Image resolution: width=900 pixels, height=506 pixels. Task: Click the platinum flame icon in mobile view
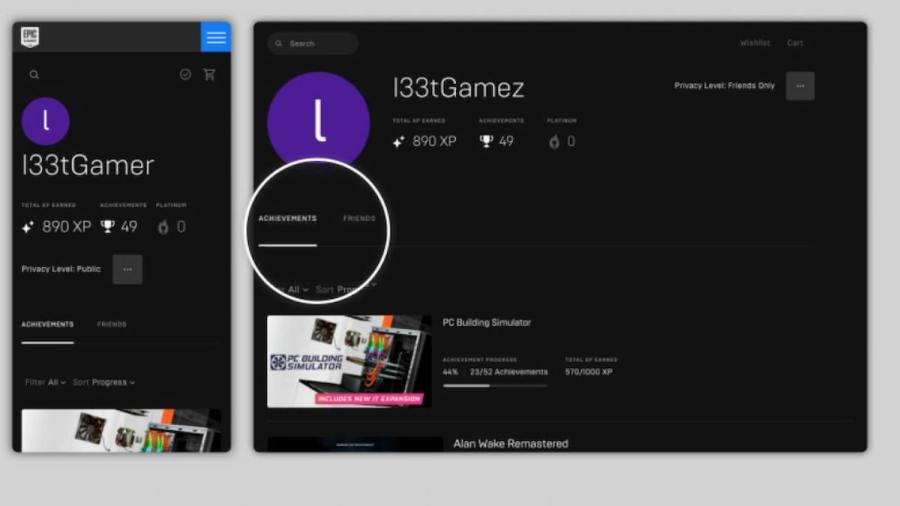point(163,227)
